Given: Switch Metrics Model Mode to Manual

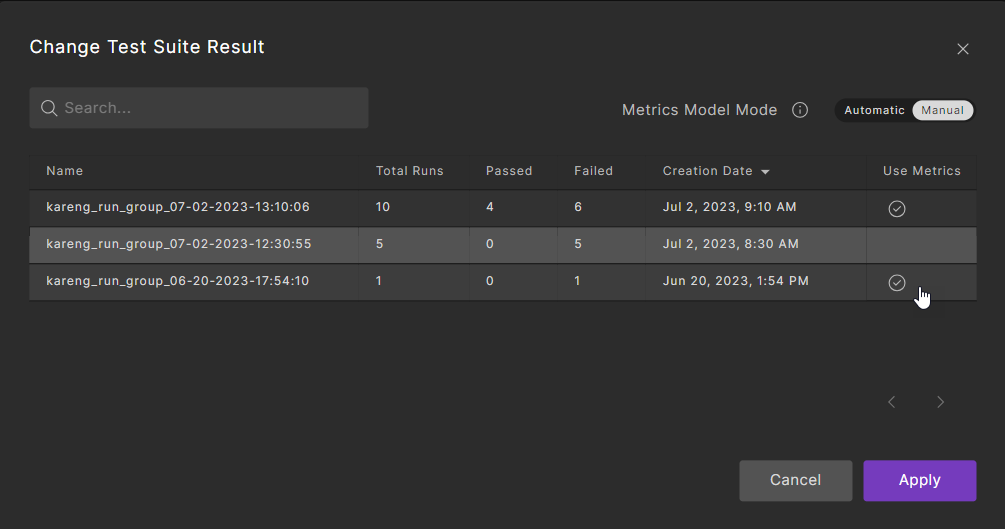Looking at the screenshot, I should [942, 110].
